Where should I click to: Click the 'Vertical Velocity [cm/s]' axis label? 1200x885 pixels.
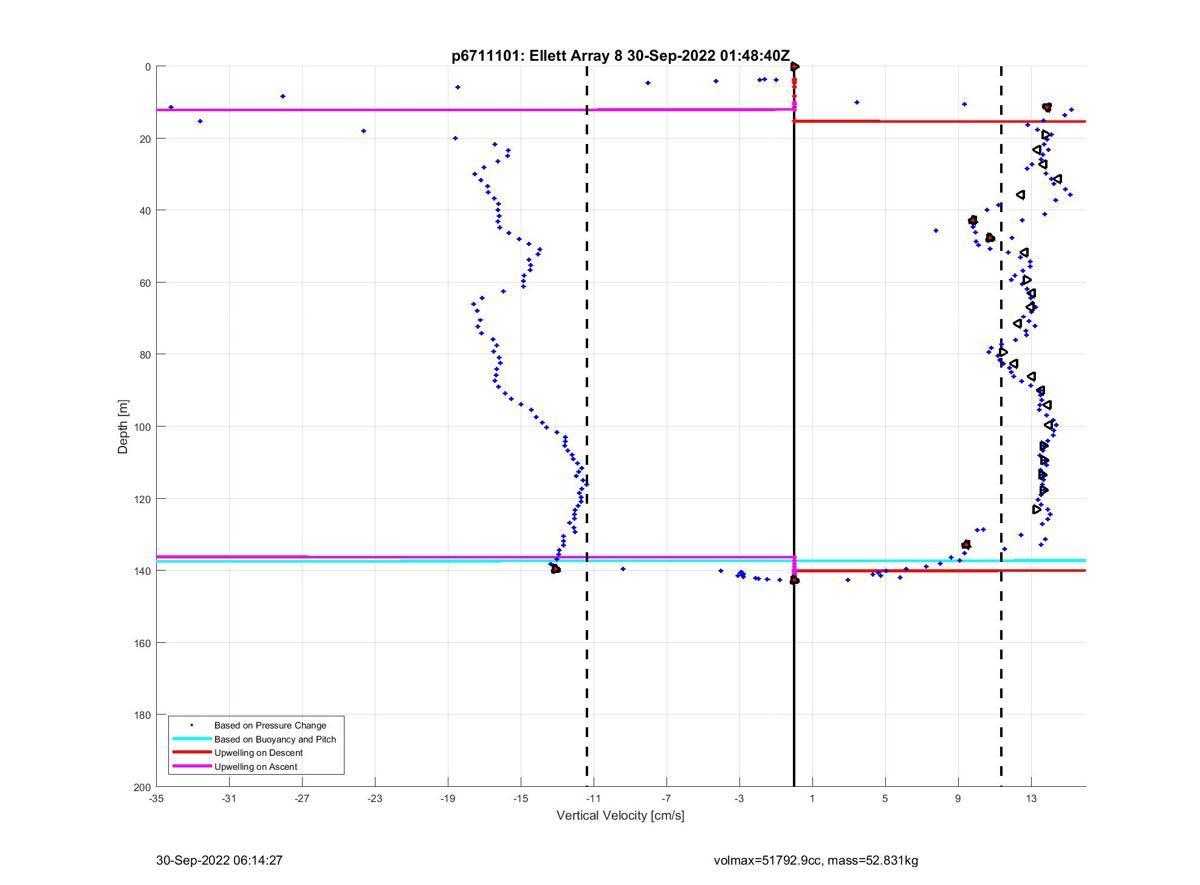[x=621, y=816]
